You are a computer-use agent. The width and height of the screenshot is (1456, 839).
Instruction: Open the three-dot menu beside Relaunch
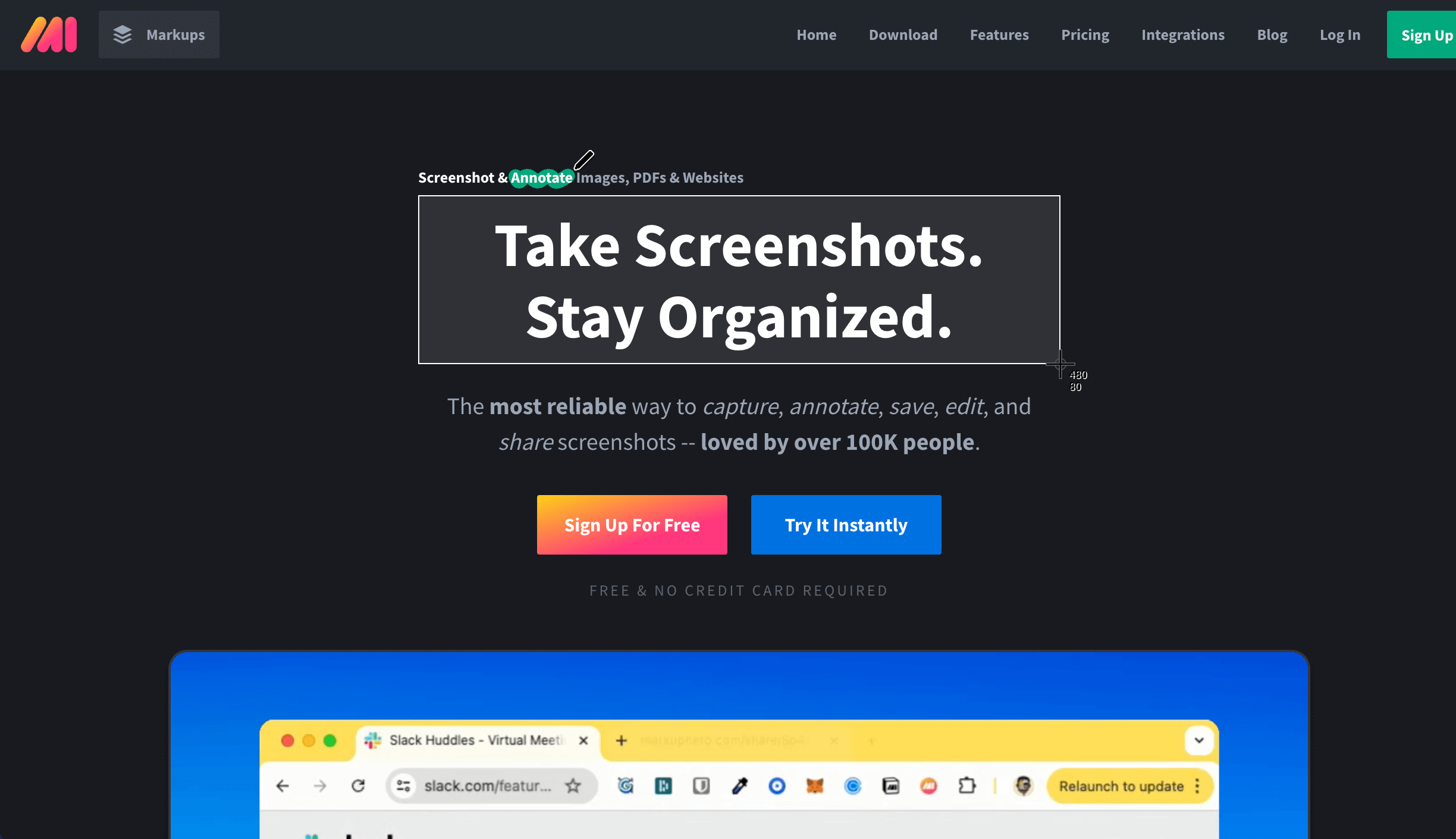(1197, 786)
